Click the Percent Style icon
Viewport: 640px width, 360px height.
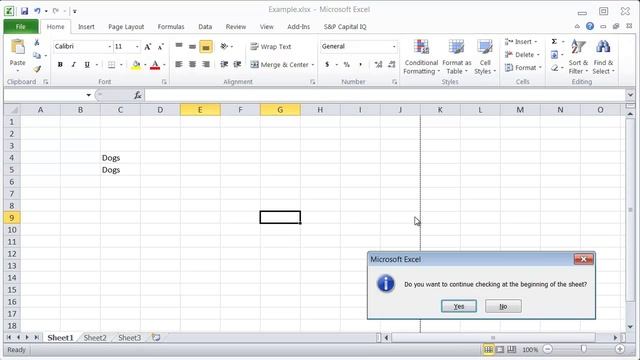(x=347, y=64)
